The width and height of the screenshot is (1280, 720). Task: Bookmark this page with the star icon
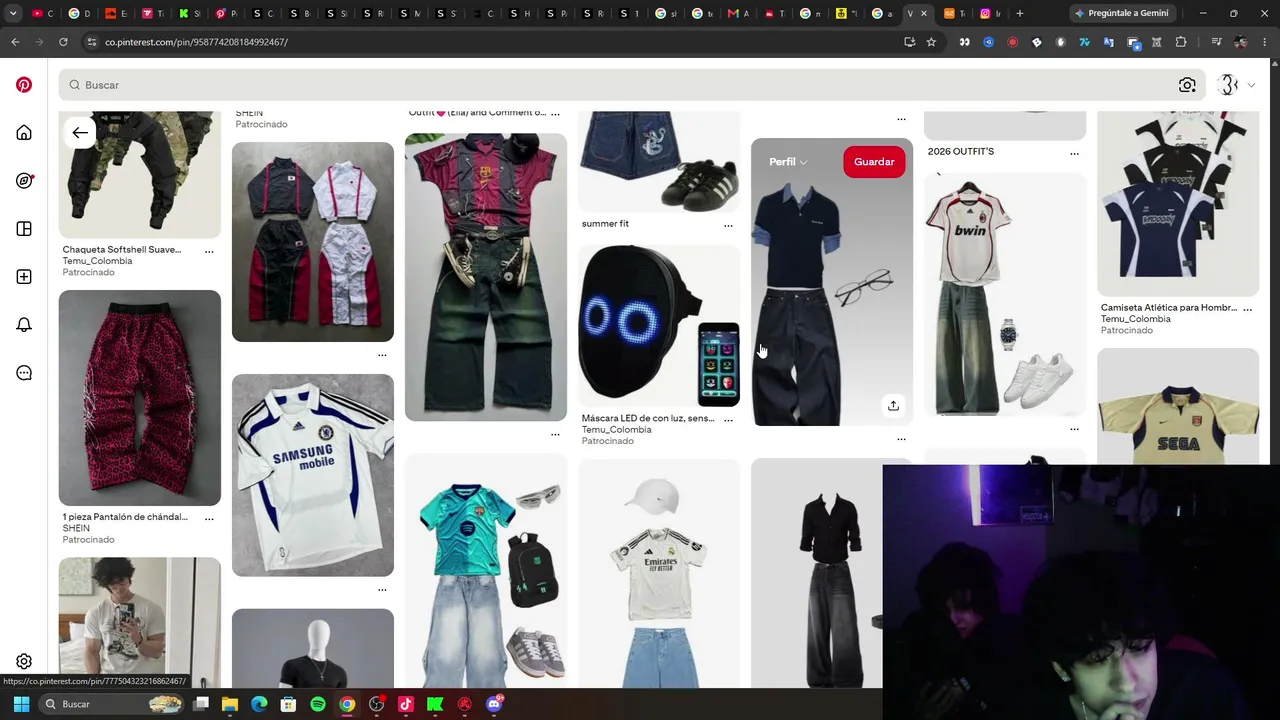point(931,42)
